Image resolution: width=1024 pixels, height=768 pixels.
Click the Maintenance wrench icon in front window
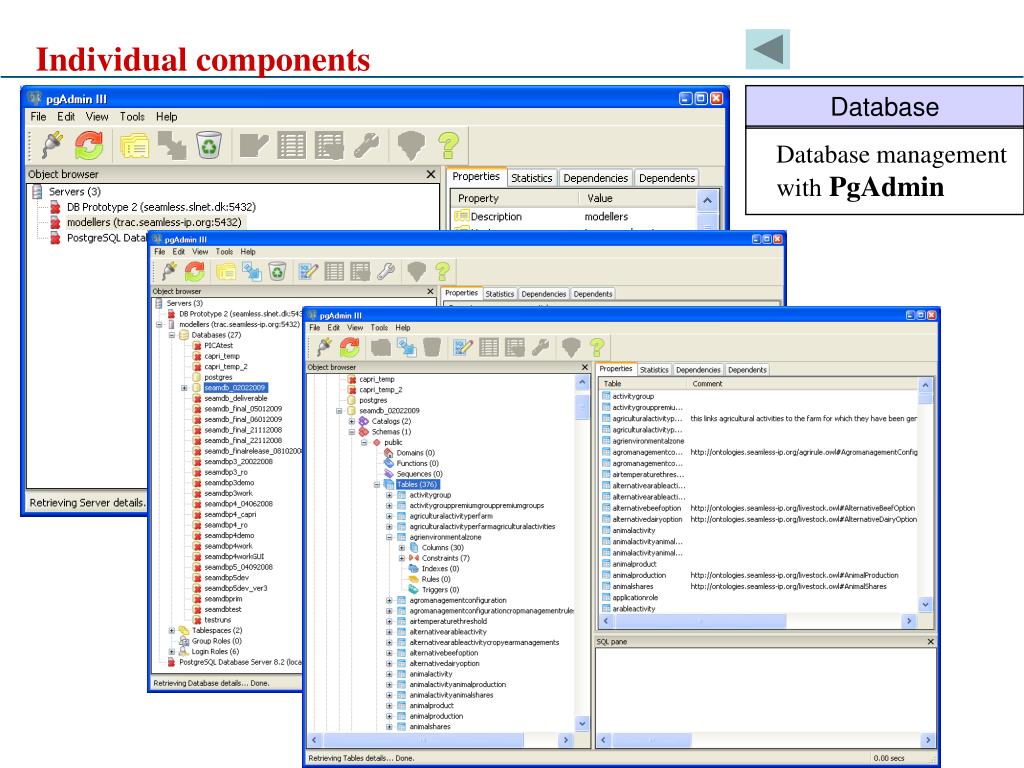coord(540,347)
